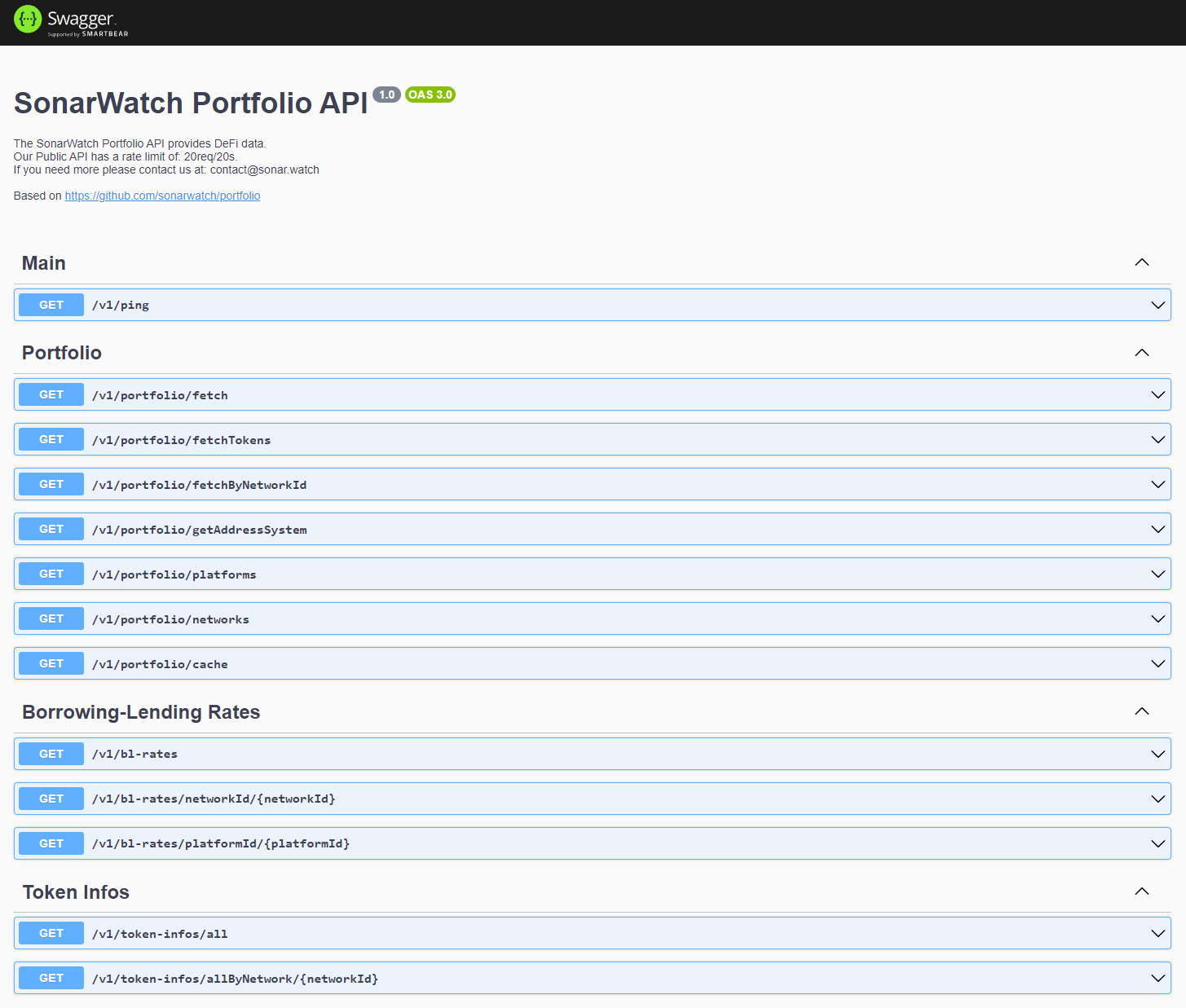Click the Borrowing-Lending Rates section heading
The width and height of the screenshot is (1186, 1008).
pos(141,712)
